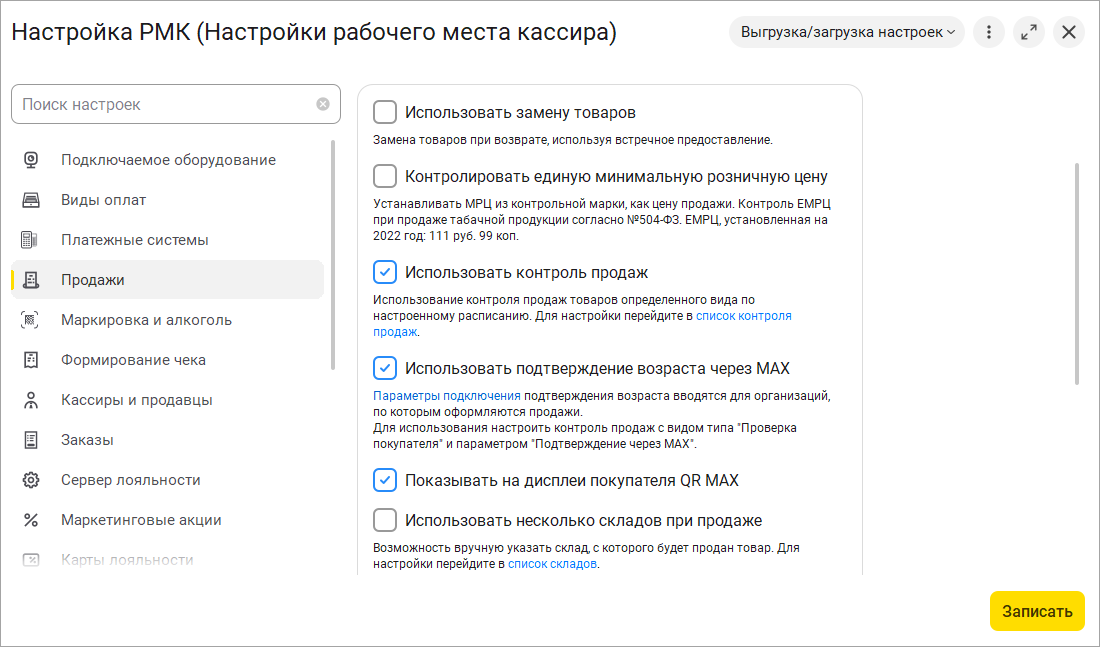The height and width of the screenshot is (647, 1100).
Task: Expand Выгрузка/загрузка настроек dropdown
Action: (x=847, y=32)
